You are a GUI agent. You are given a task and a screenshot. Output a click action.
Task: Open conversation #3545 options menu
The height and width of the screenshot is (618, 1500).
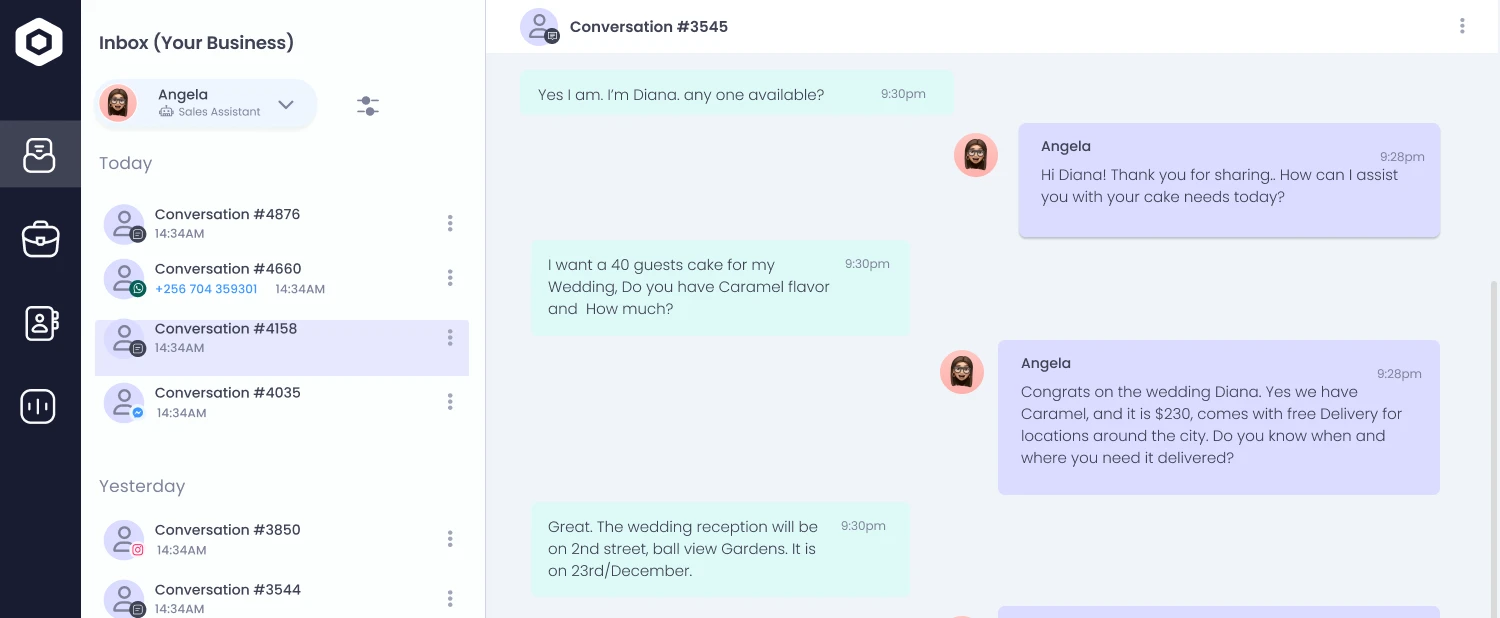tap(1462, 27)
